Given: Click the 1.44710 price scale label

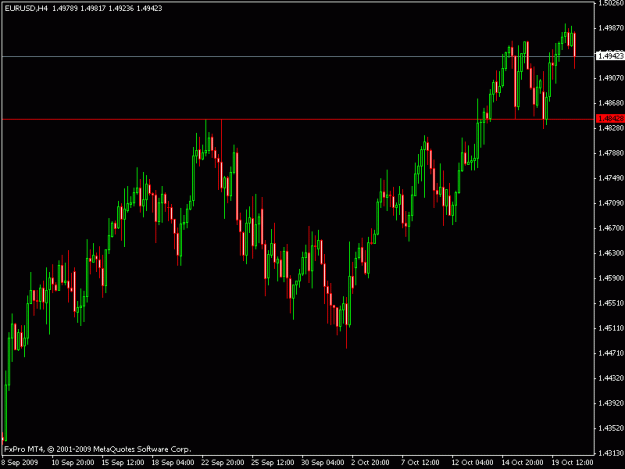Looking at the screenshot, I should point(611,353).
